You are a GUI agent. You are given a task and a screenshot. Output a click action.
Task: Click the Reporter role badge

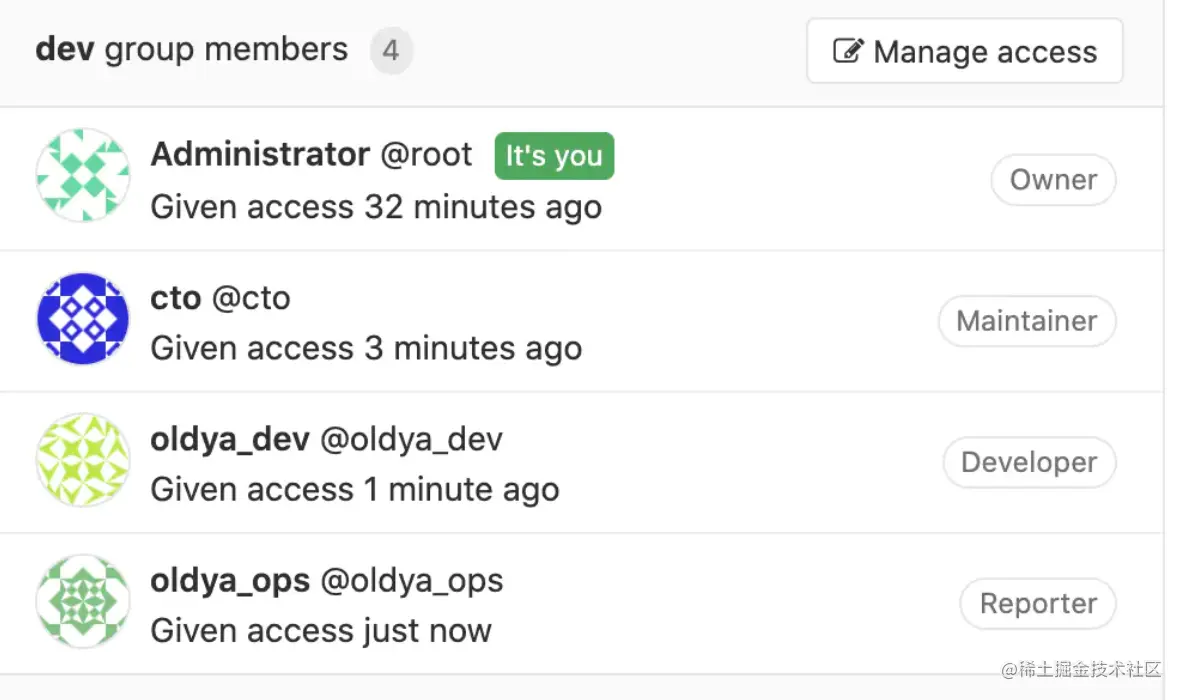coord(1038,604)
